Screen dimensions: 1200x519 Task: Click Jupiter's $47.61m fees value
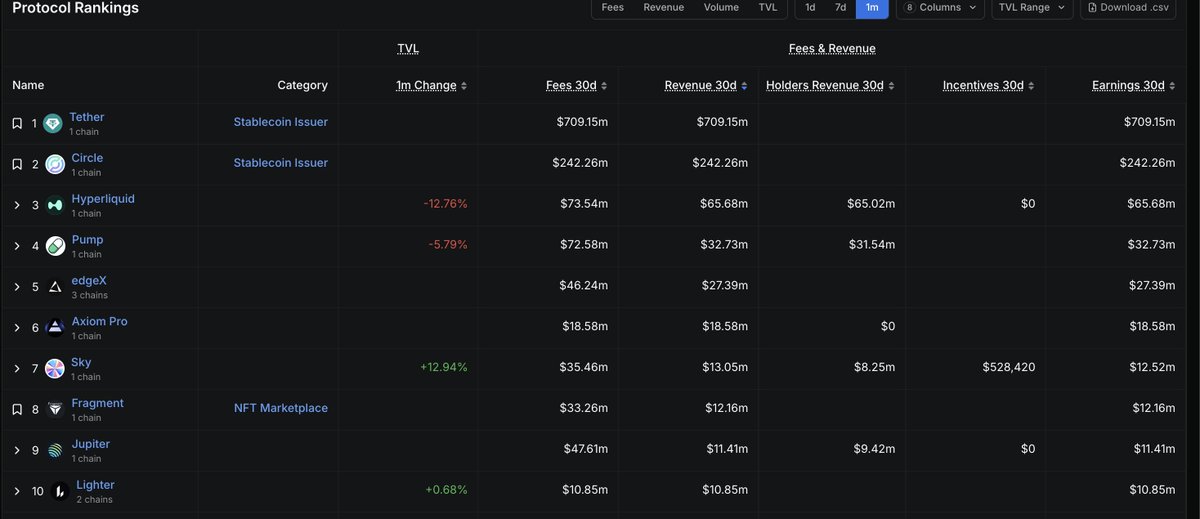coord(584,449)
